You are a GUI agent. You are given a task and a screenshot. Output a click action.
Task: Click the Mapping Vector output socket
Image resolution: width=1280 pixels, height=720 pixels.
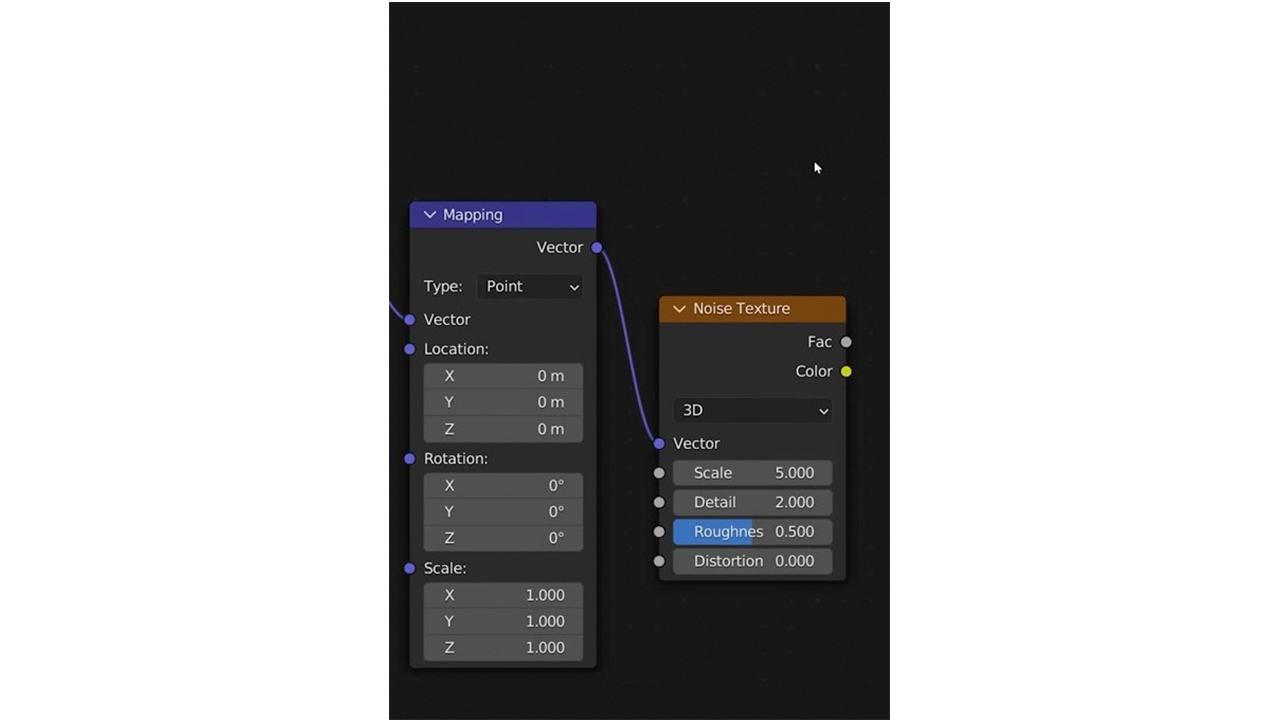tap(597, 248)
